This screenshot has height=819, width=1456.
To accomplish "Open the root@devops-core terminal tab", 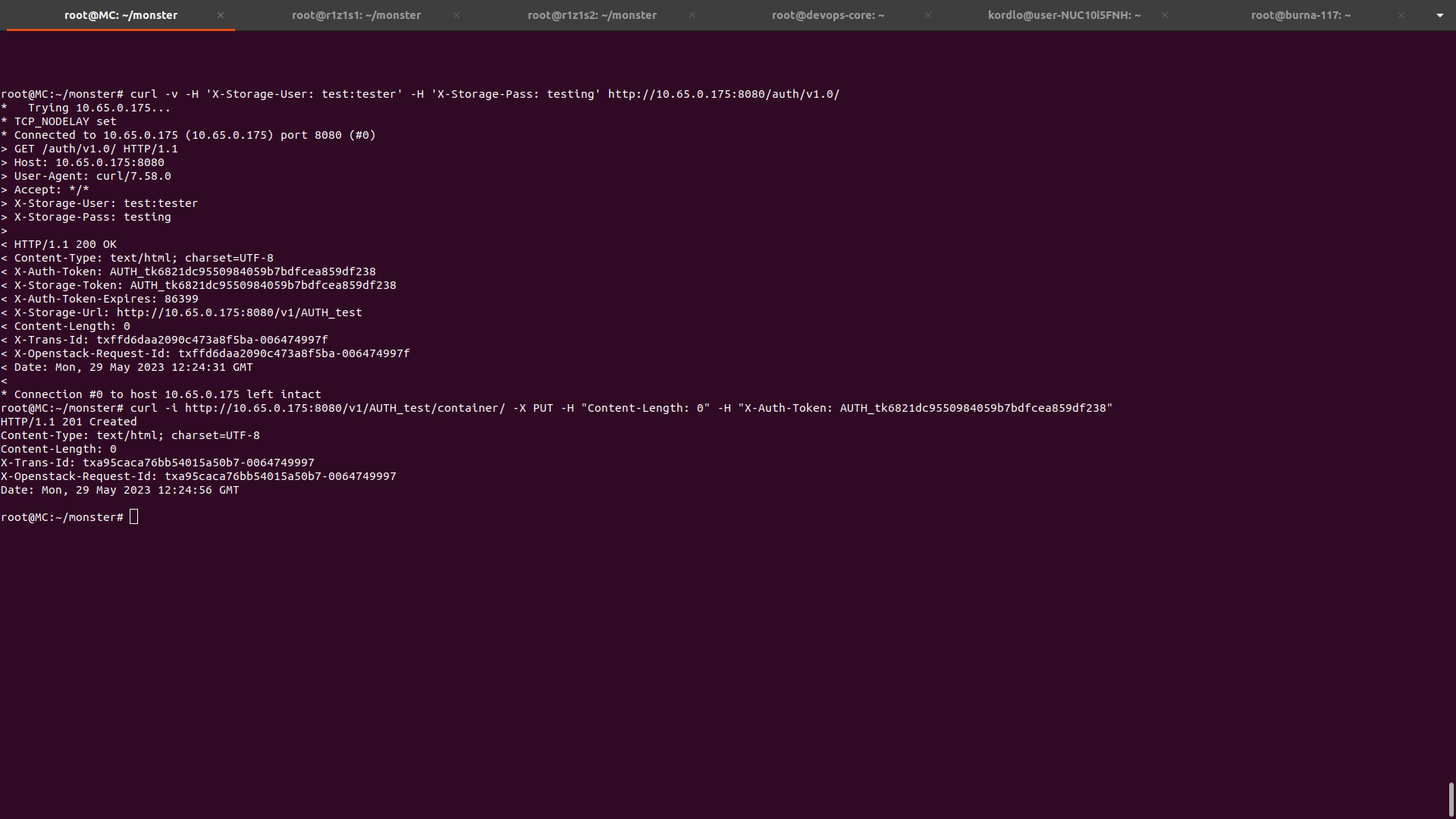I will (x=827, y=15).
